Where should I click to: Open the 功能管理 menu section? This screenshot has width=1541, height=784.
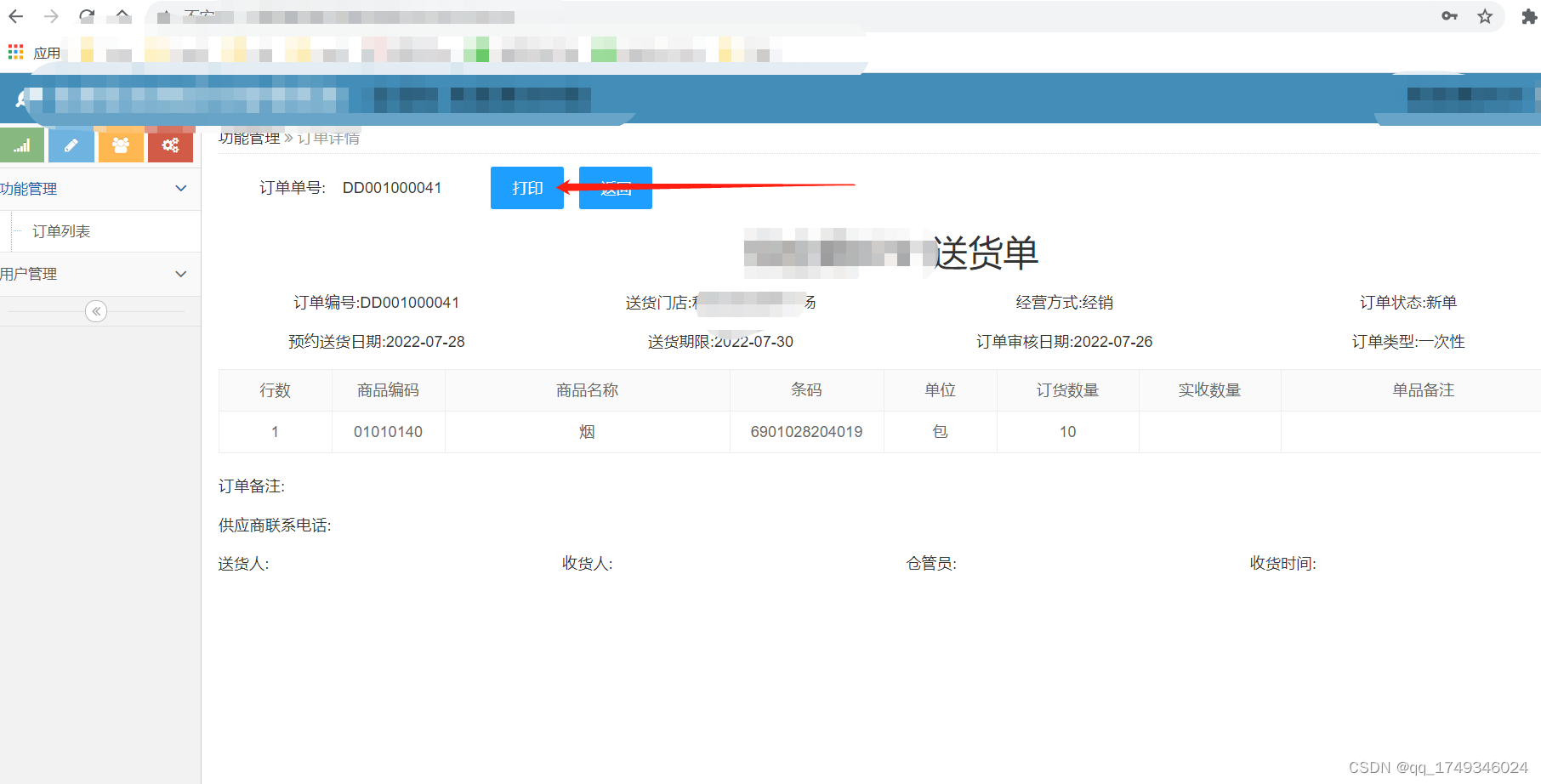pos(100,189)
